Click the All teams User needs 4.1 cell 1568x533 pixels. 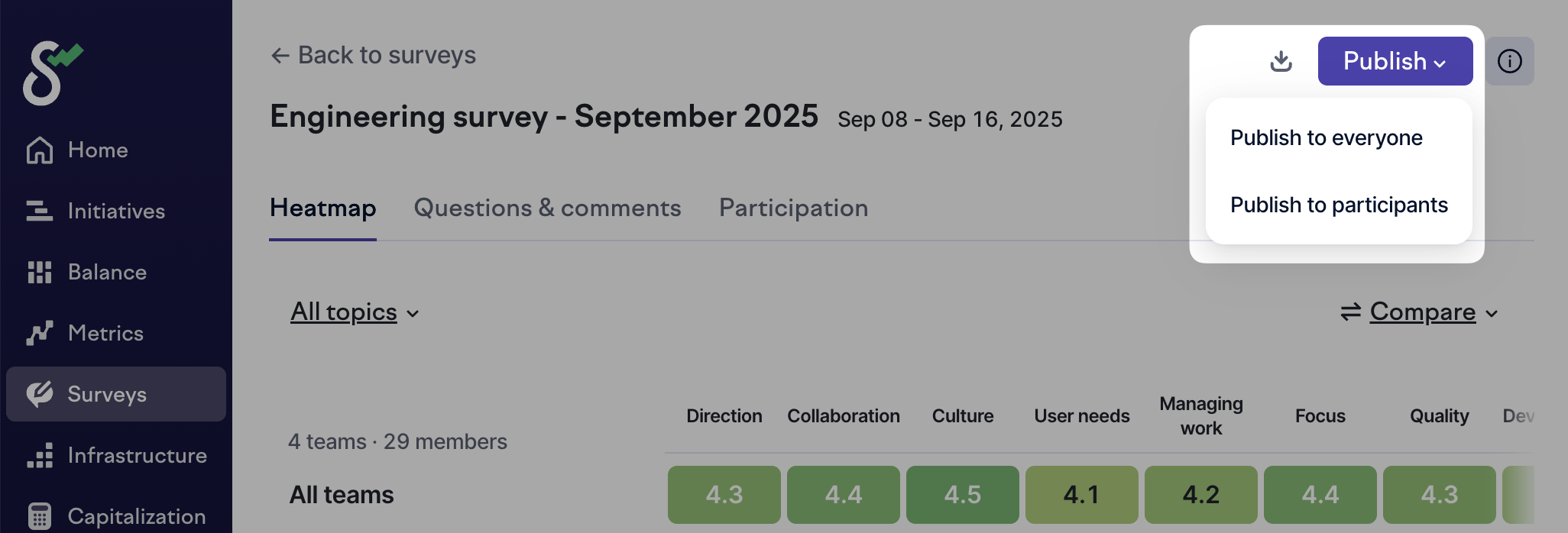(x=1081, y=495)
